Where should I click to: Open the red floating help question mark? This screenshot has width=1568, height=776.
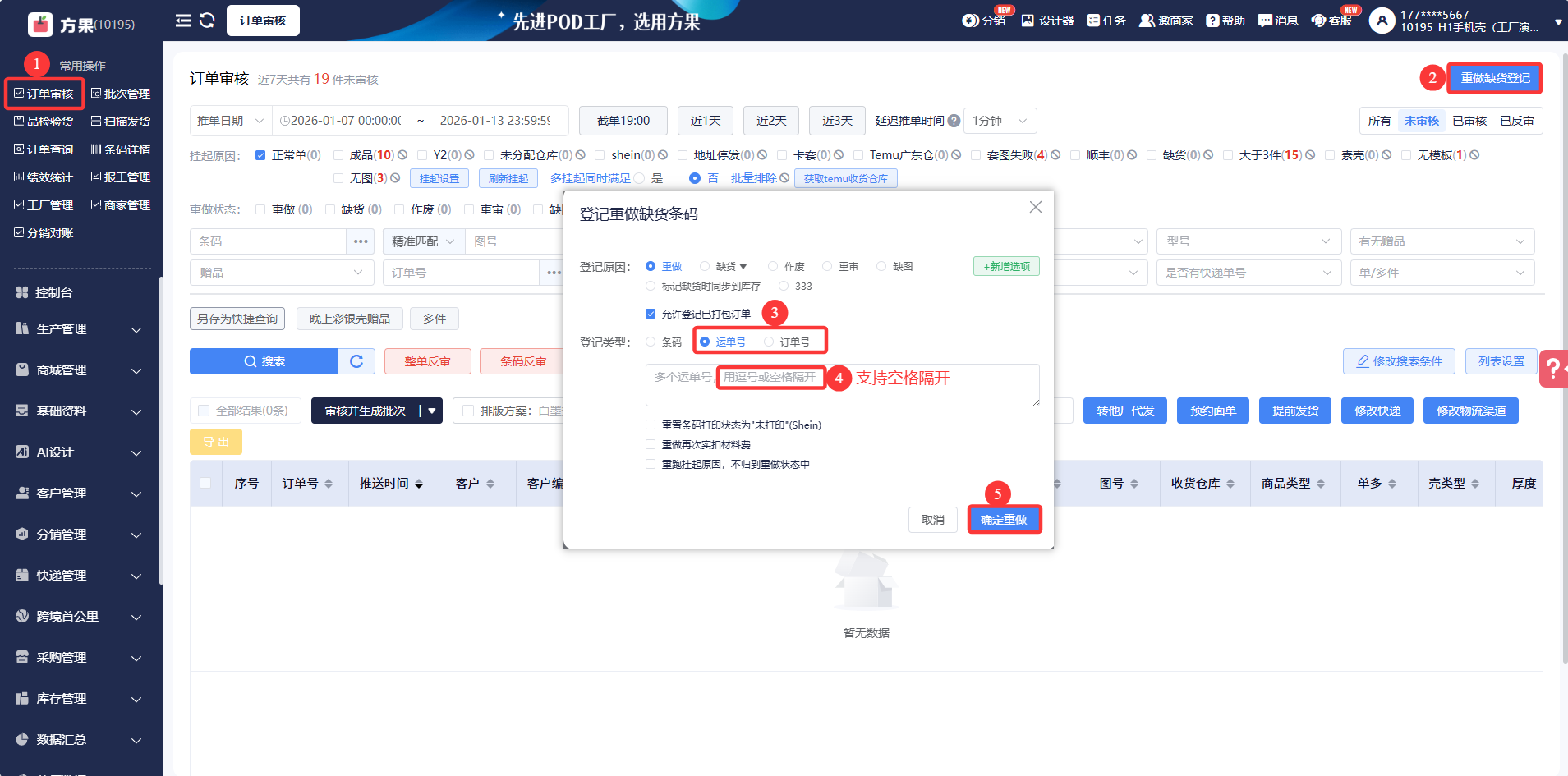click(x=1553, y=368)
